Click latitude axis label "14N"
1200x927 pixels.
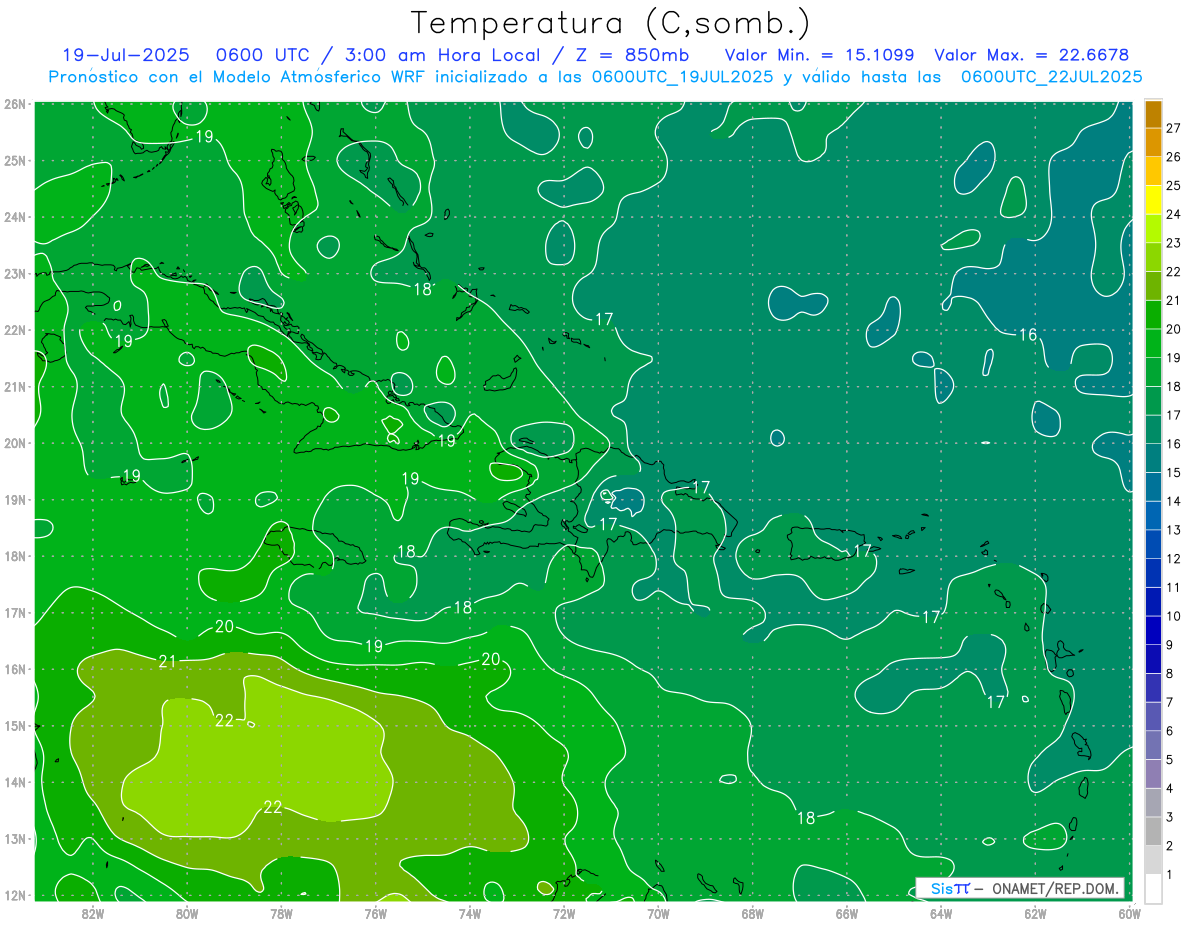click(x=14, y=782)
